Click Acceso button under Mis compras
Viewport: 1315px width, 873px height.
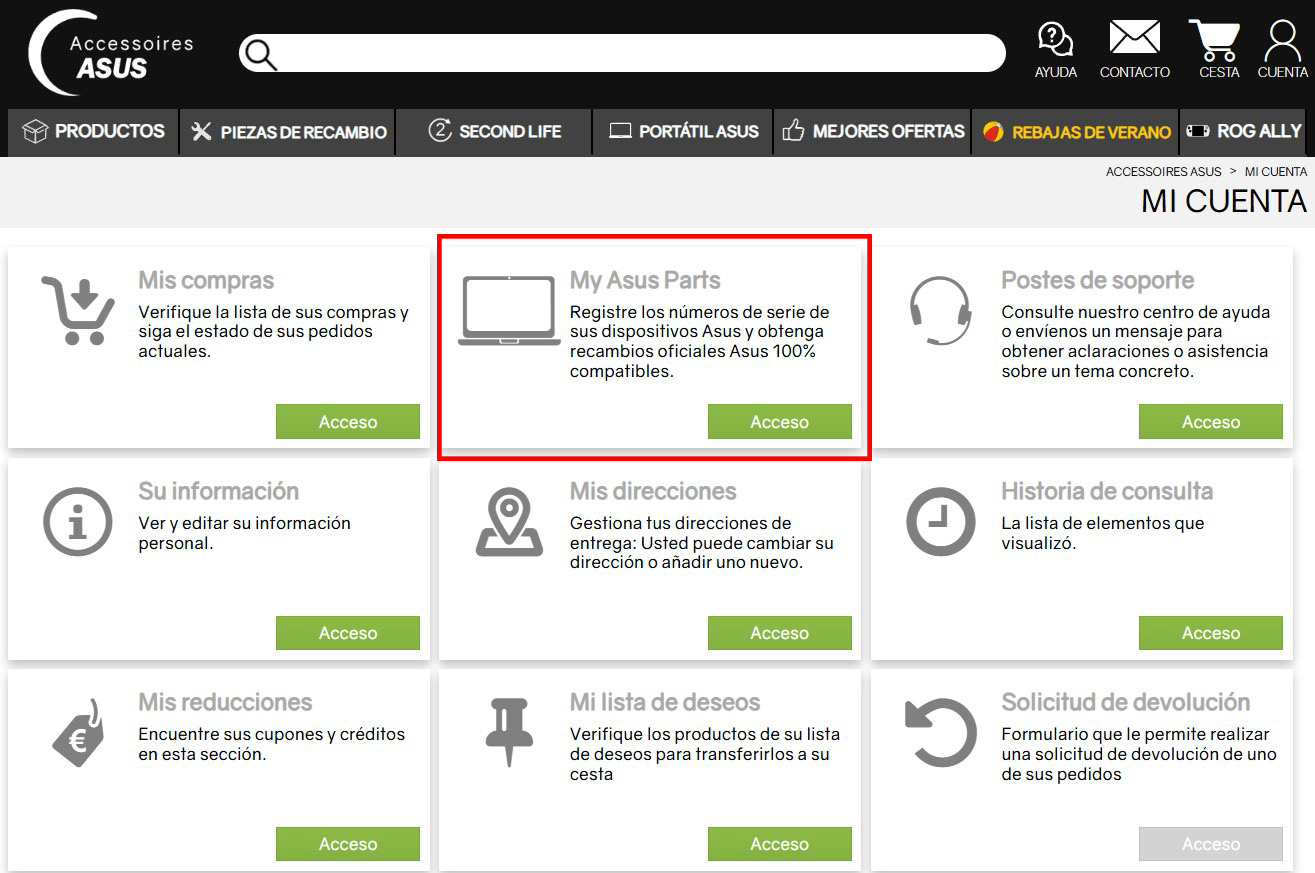click(348, 422)
